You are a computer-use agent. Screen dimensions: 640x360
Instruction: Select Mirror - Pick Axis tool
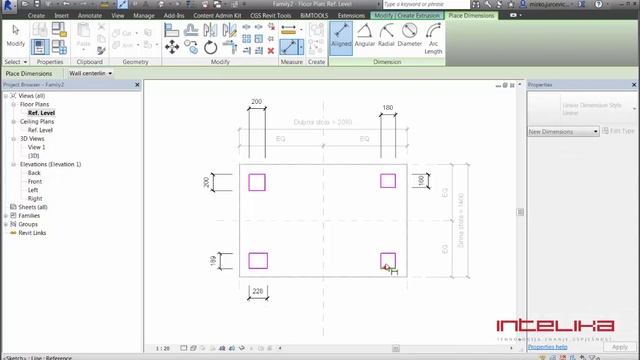[210, 30]
